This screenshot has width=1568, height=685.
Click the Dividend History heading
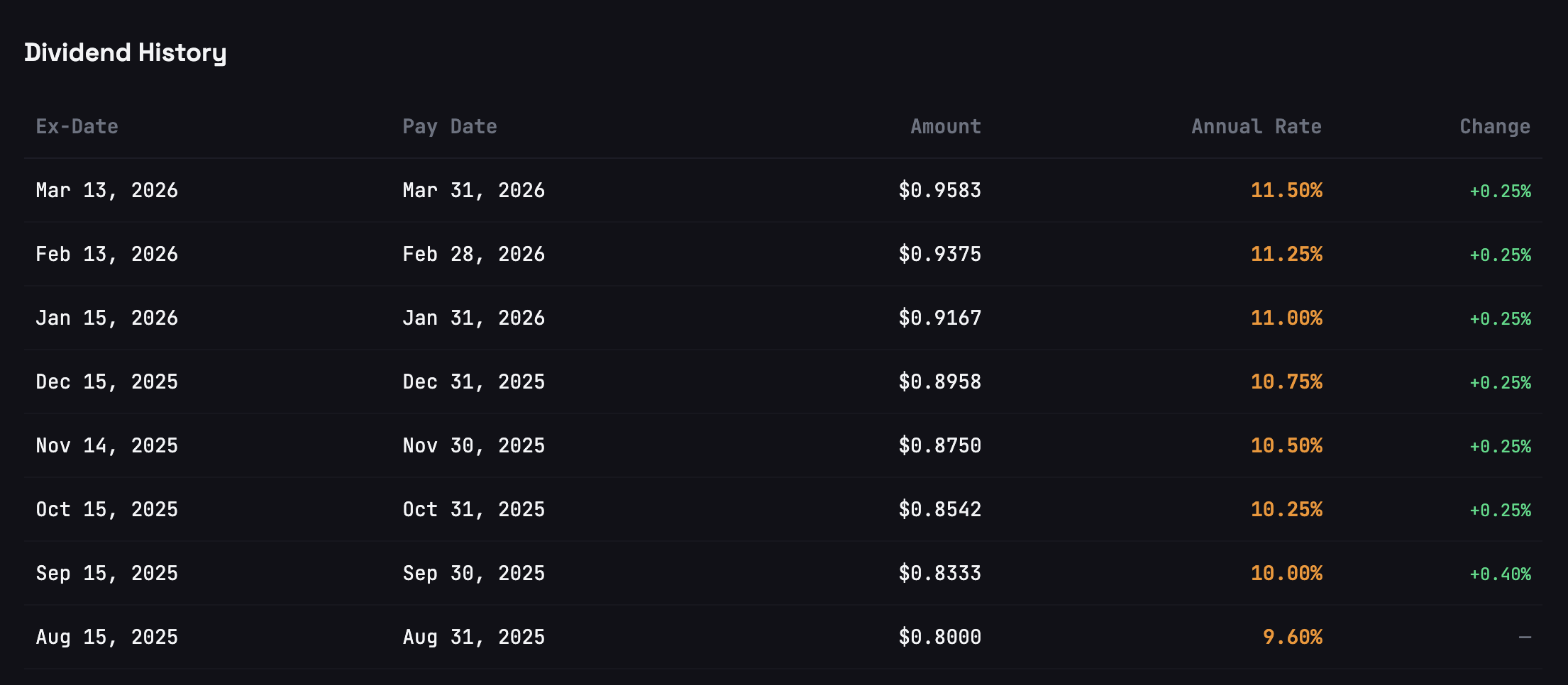coord(126,52)
